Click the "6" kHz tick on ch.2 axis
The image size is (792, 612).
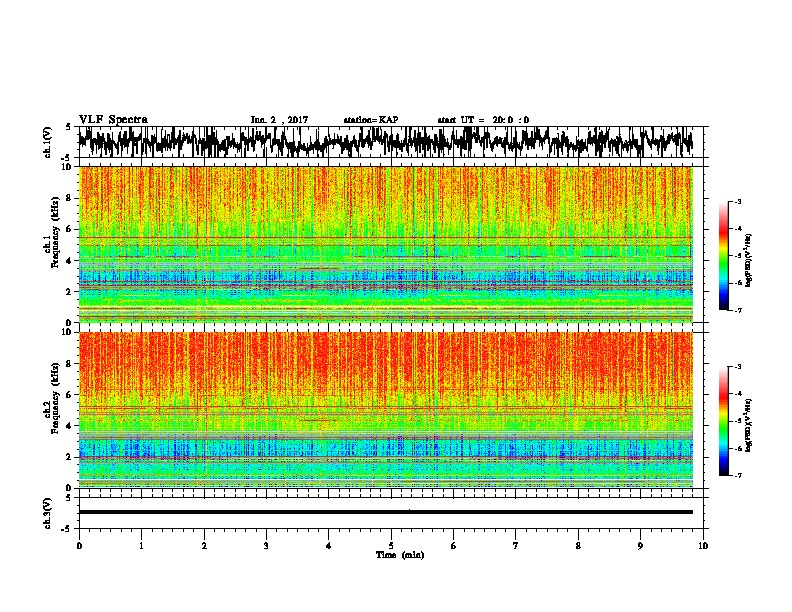[x=70, y=395]
